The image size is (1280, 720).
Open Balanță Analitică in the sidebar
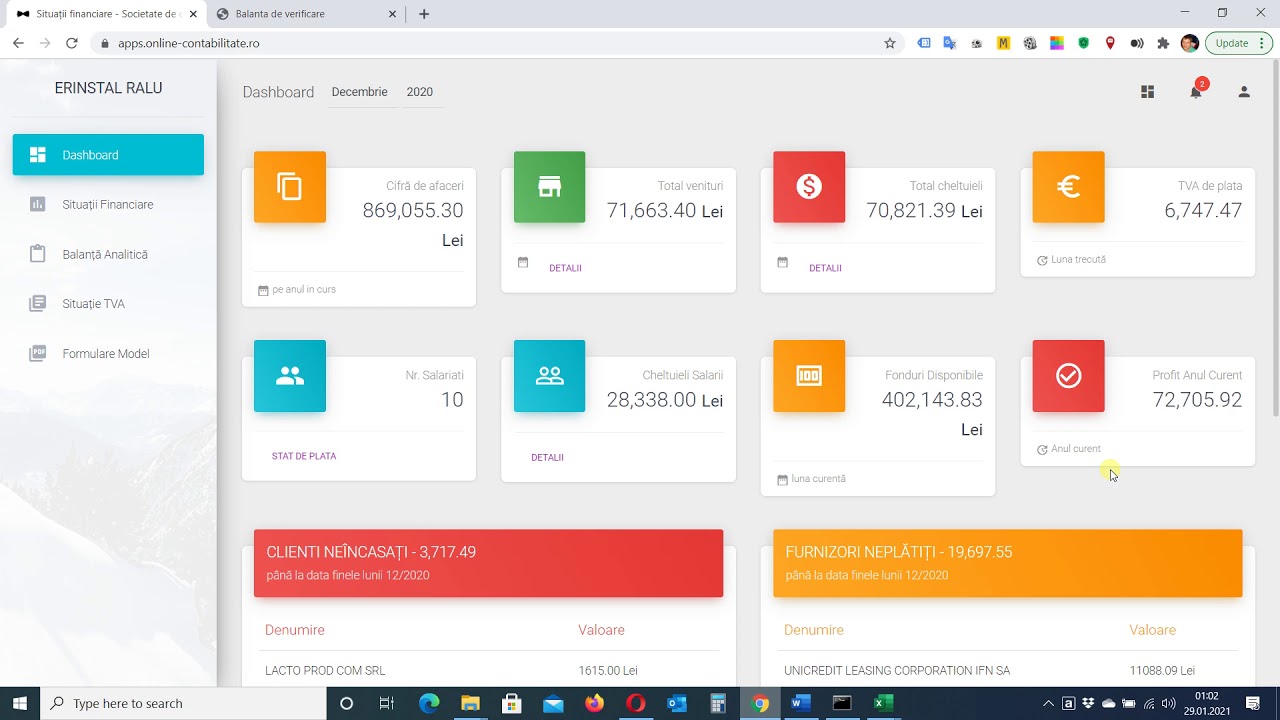pyautogui.click(x=108, y=254)
